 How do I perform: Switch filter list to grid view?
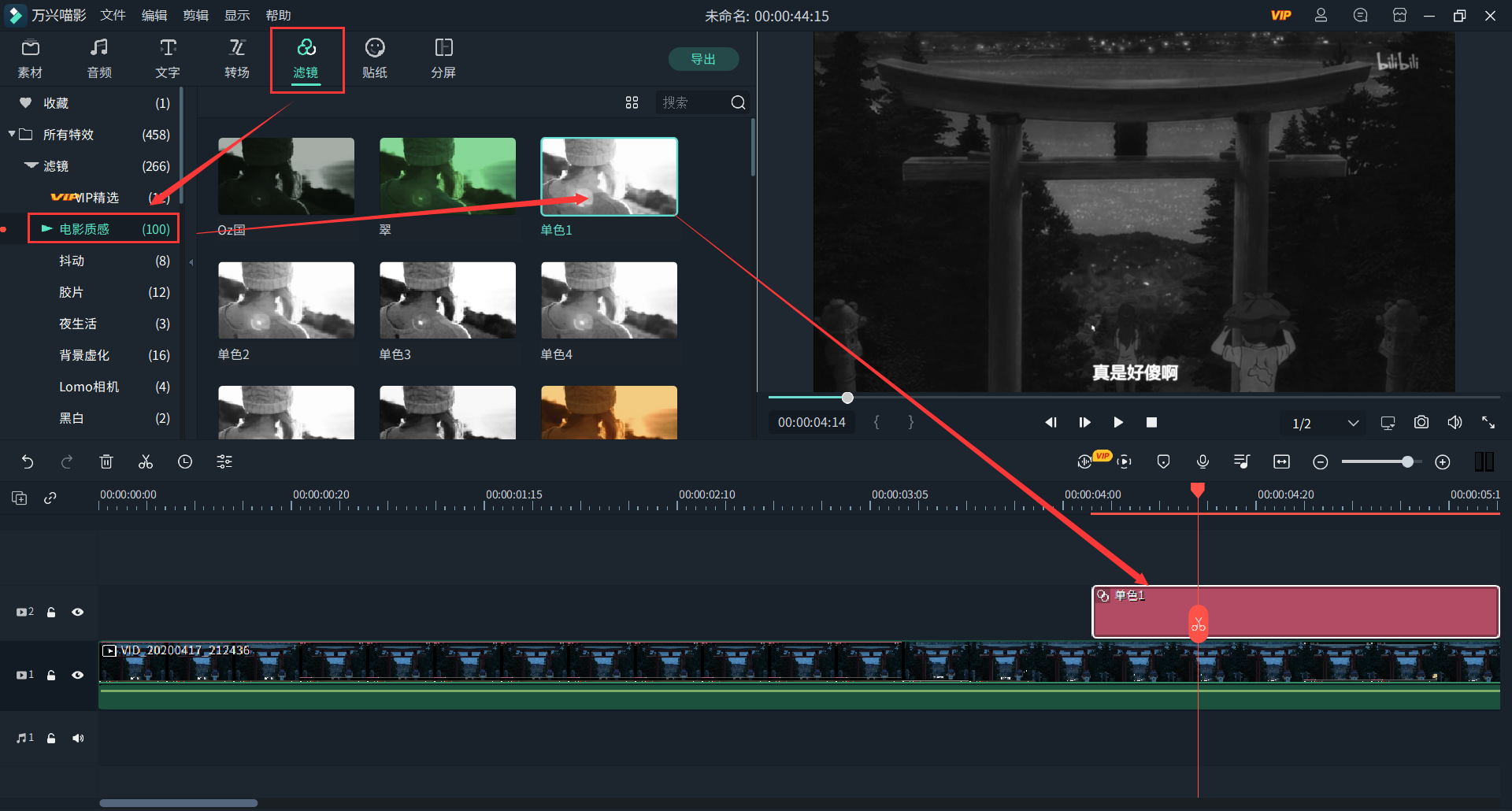coord(632,102)
